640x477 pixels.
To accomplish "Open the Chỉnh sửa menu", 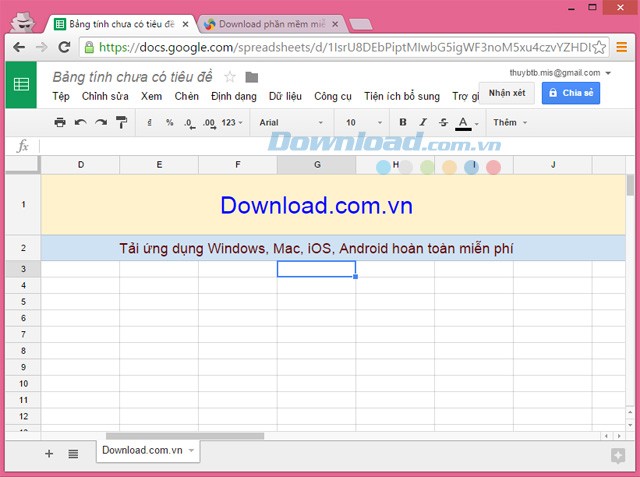I will coord(105,96).
